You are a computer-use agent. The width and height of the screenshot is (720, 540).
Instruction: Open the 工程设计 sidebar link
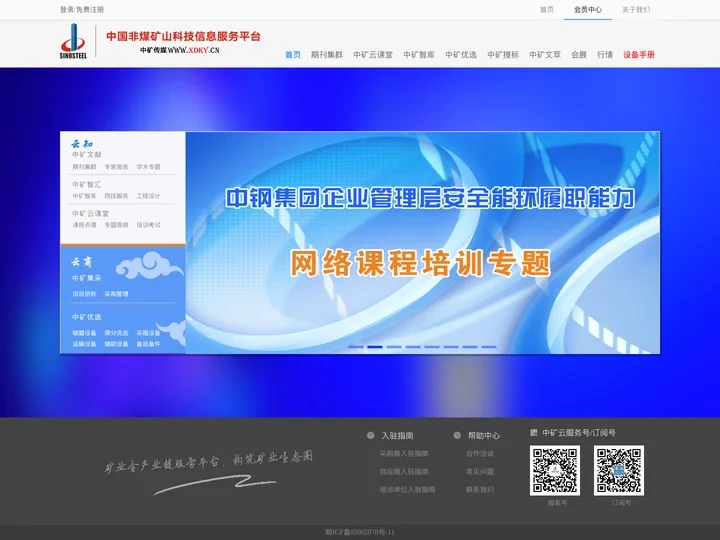(148, 196)
